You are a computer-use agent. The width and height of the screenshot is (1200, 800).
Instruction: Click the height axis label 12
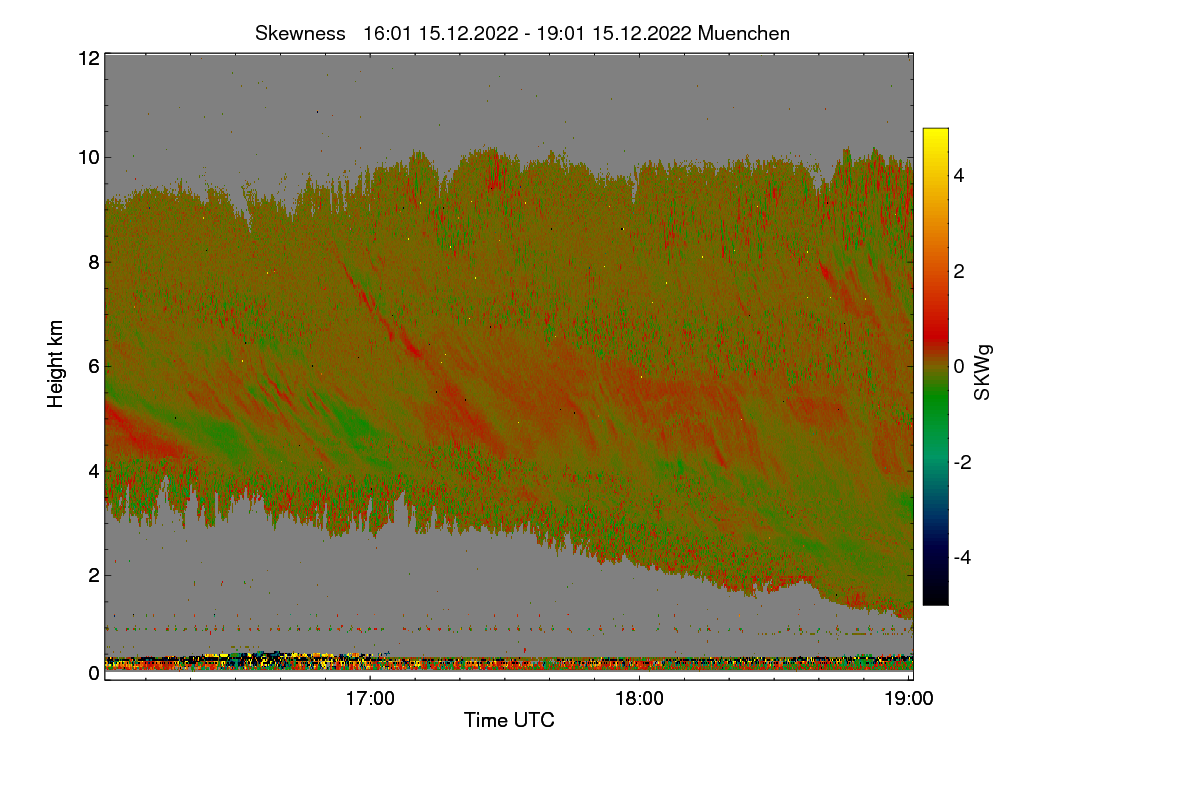click(88, 58)
